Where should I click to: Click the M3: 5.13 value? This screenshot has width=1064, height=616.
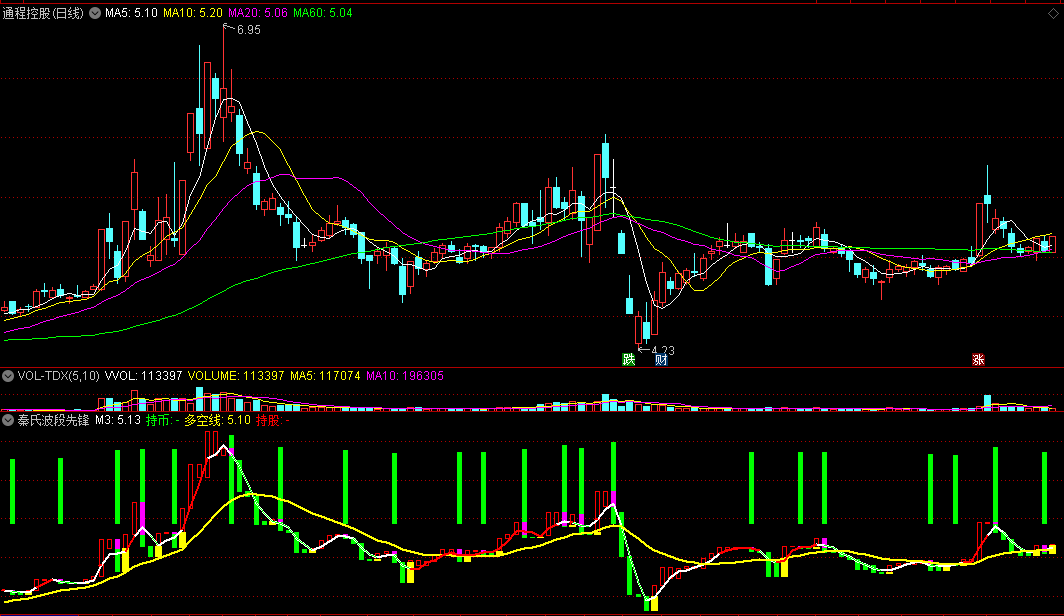(117, 421)
